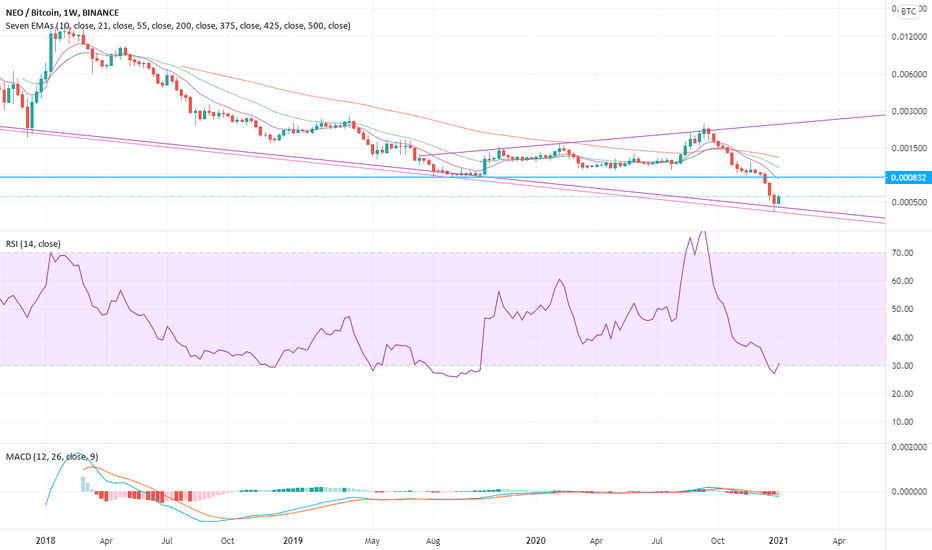The height and width of the screenshot is (550, 932).
Task: Select the 0.000832 price line label
Action: pos(908,178)
